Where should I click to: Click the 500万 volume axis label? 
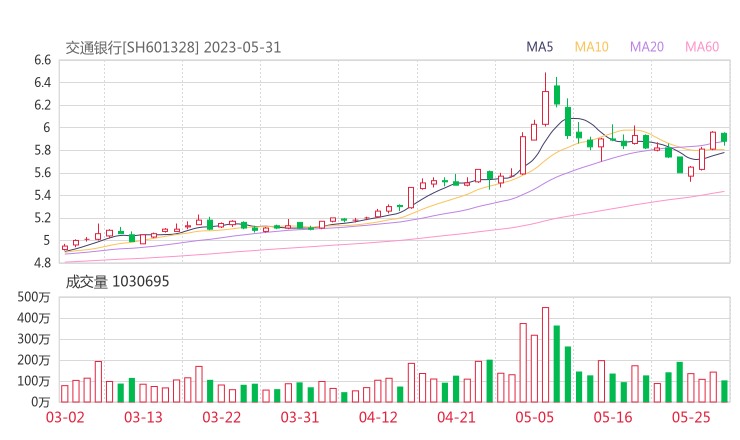click(x=34, y=297)
